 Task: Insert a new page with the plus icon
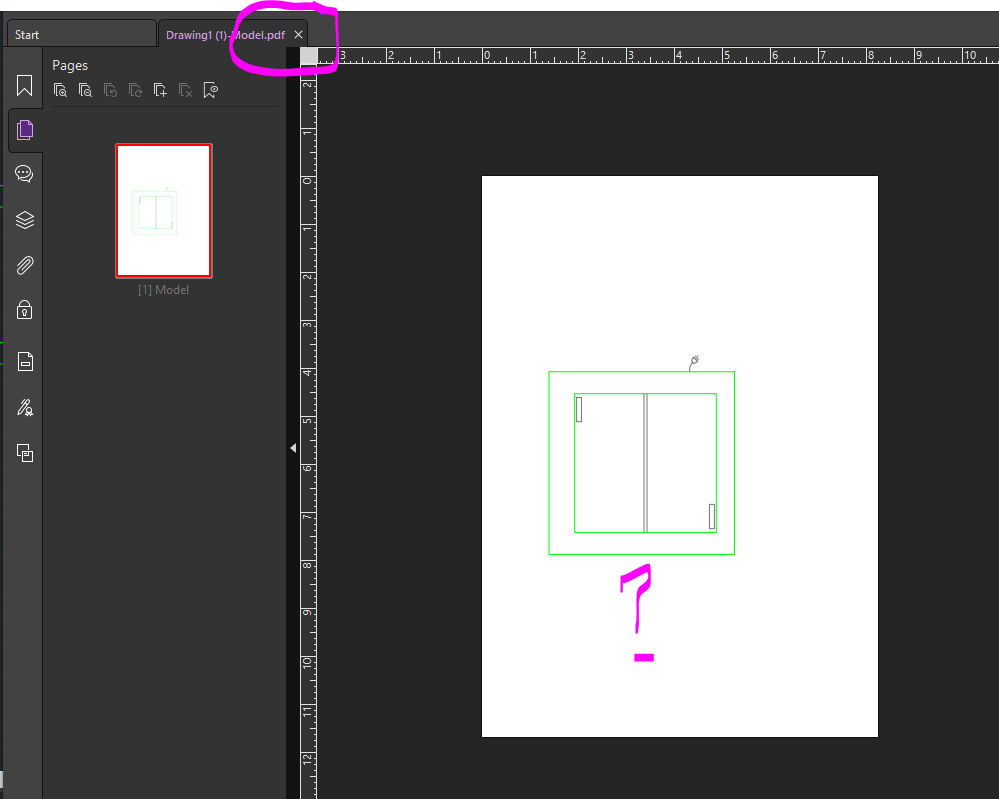click(160, 89)
